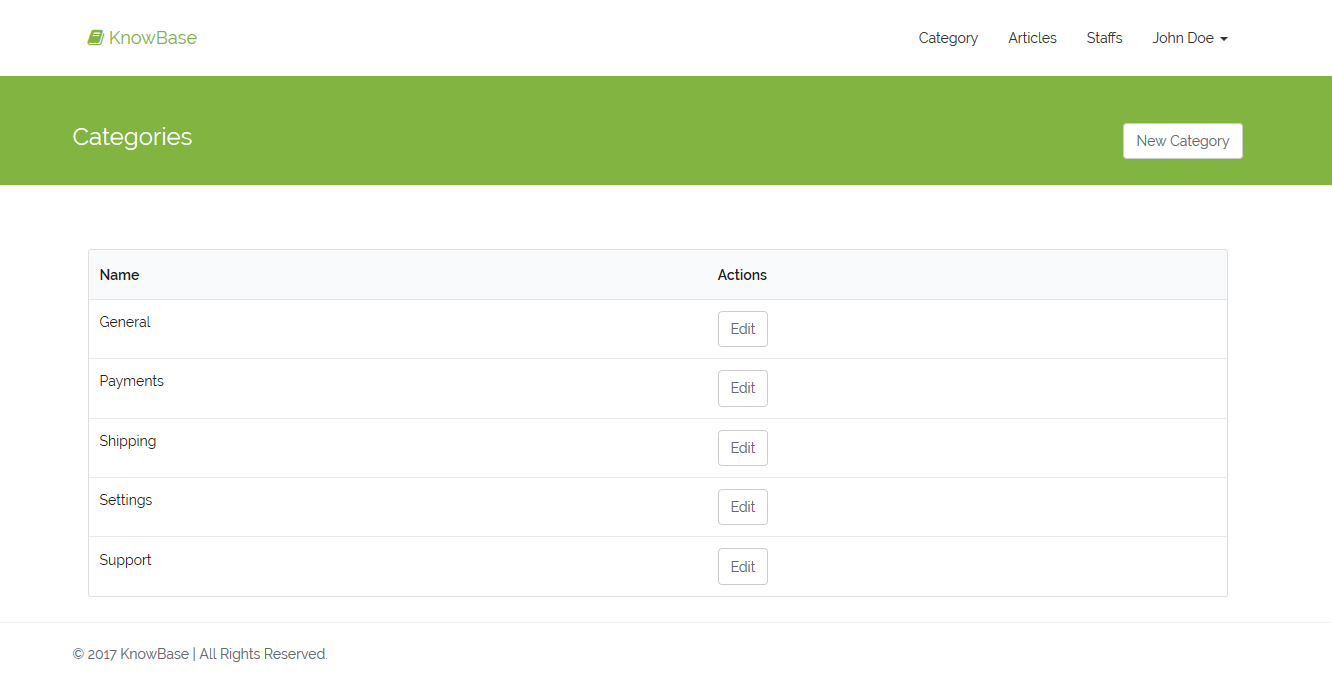Select the Shipping row name

(x=128, y=441)
